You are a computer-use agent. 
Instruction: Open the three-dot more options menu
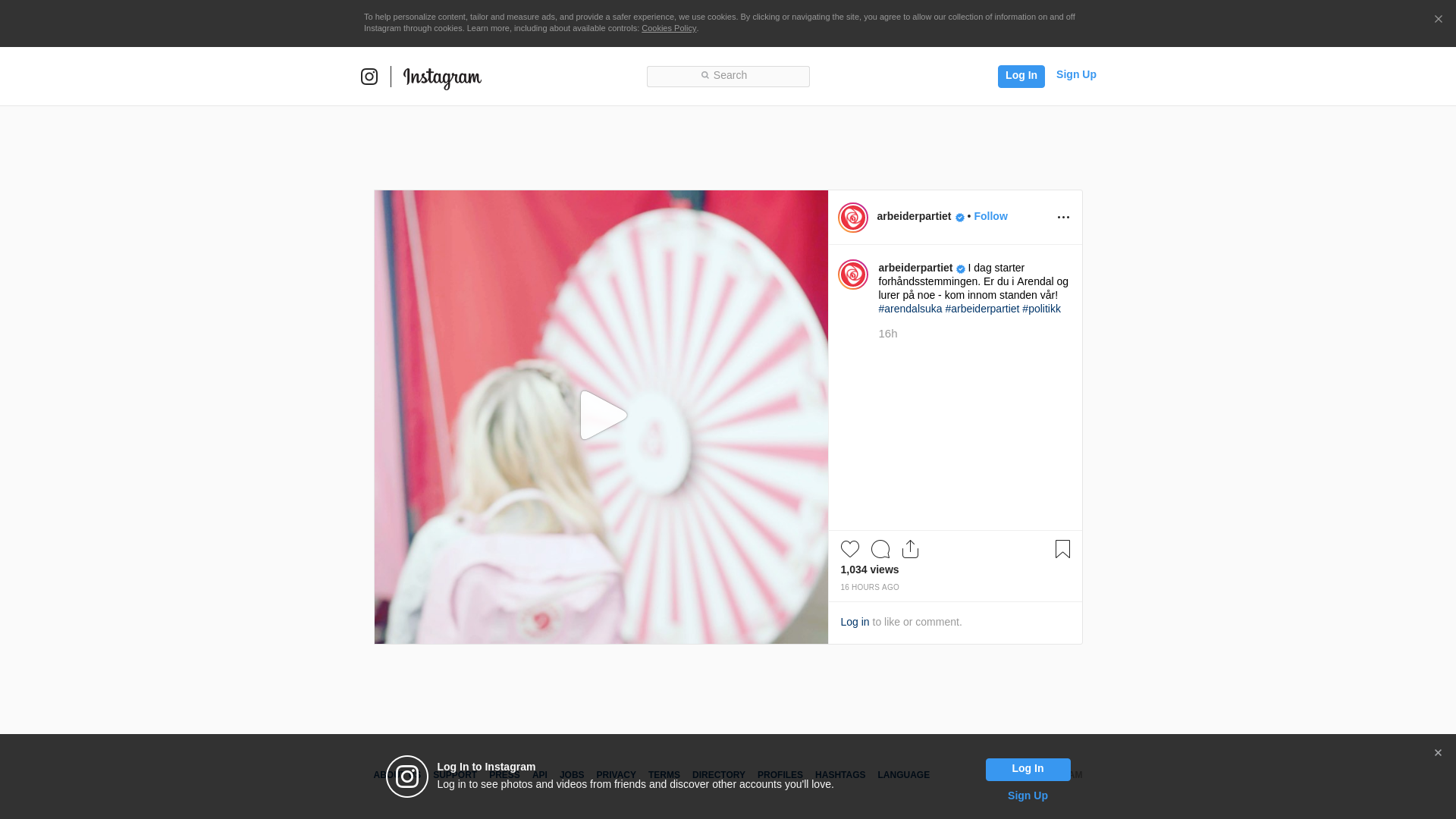click(x=1063, y=218)
